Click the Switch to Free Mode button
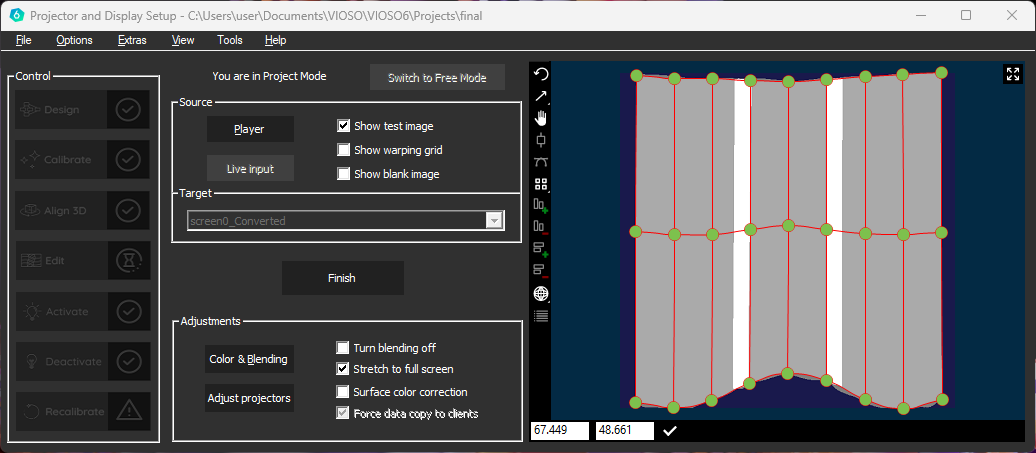This screenshot has height=453, width=1036. (437, 78)
